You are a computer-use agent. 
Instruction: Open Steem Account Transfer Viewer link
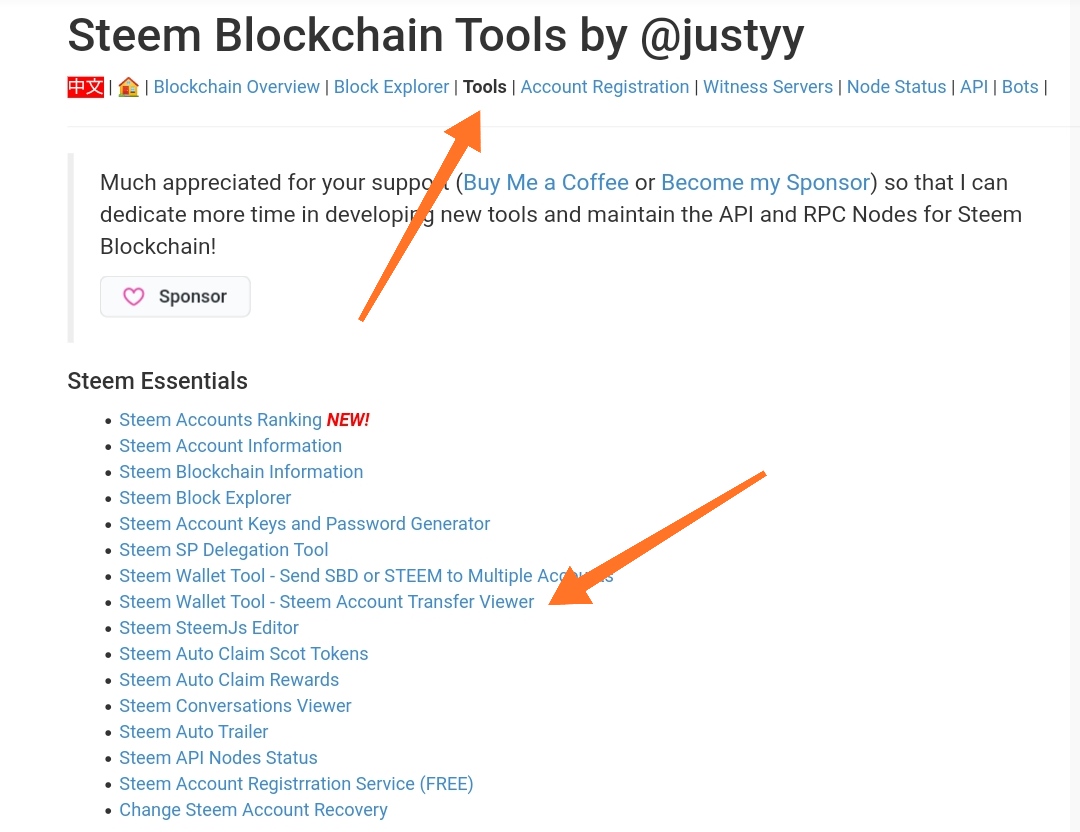[326, 602]
